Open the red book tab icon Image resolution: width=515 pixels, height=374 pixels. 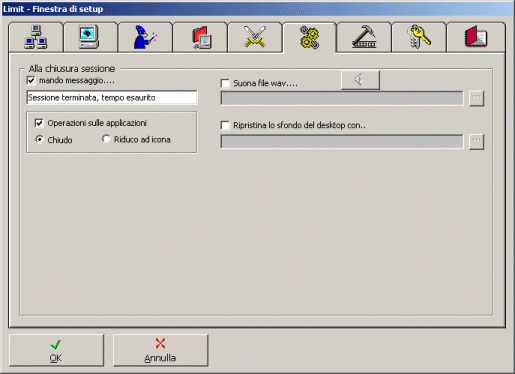[476, 37]
